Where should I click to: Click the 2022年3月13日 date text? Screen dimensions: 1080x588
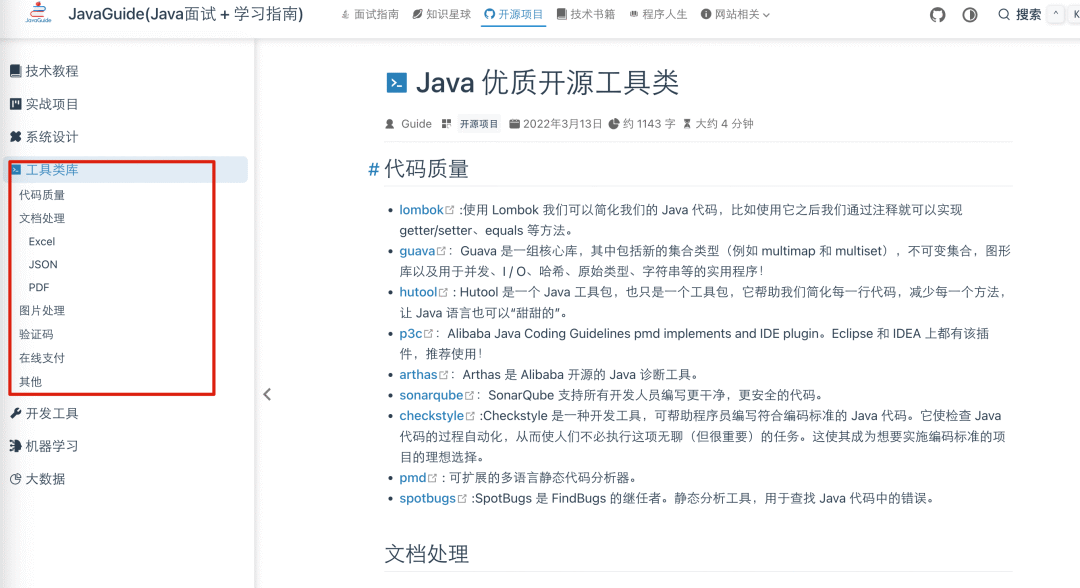tap(562, 124)
